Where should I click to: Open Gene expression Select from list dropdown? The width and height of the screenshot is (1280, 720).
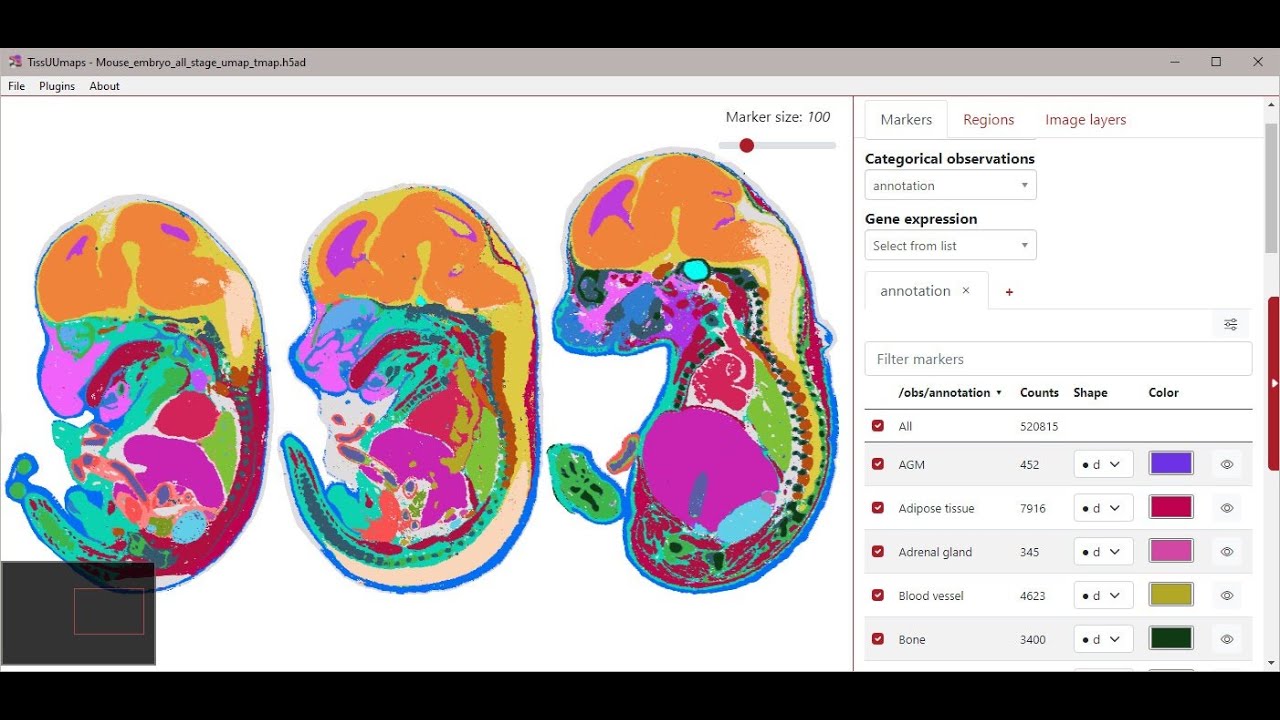pyautogui.click(x=950, y=245)
